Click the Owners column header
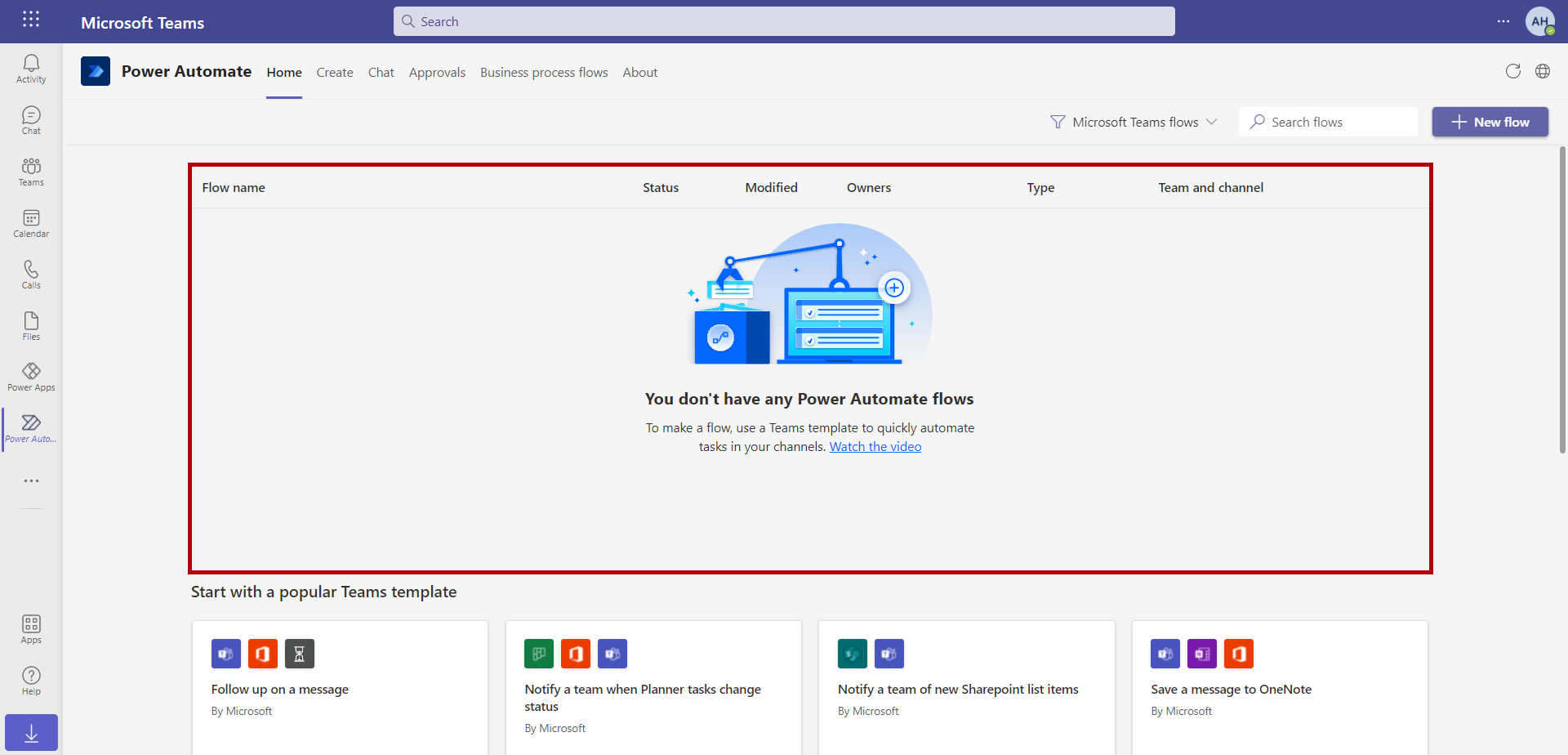The width and height of the screenshot is (1568, 755). pyautogui.click(x=869, y=188)
